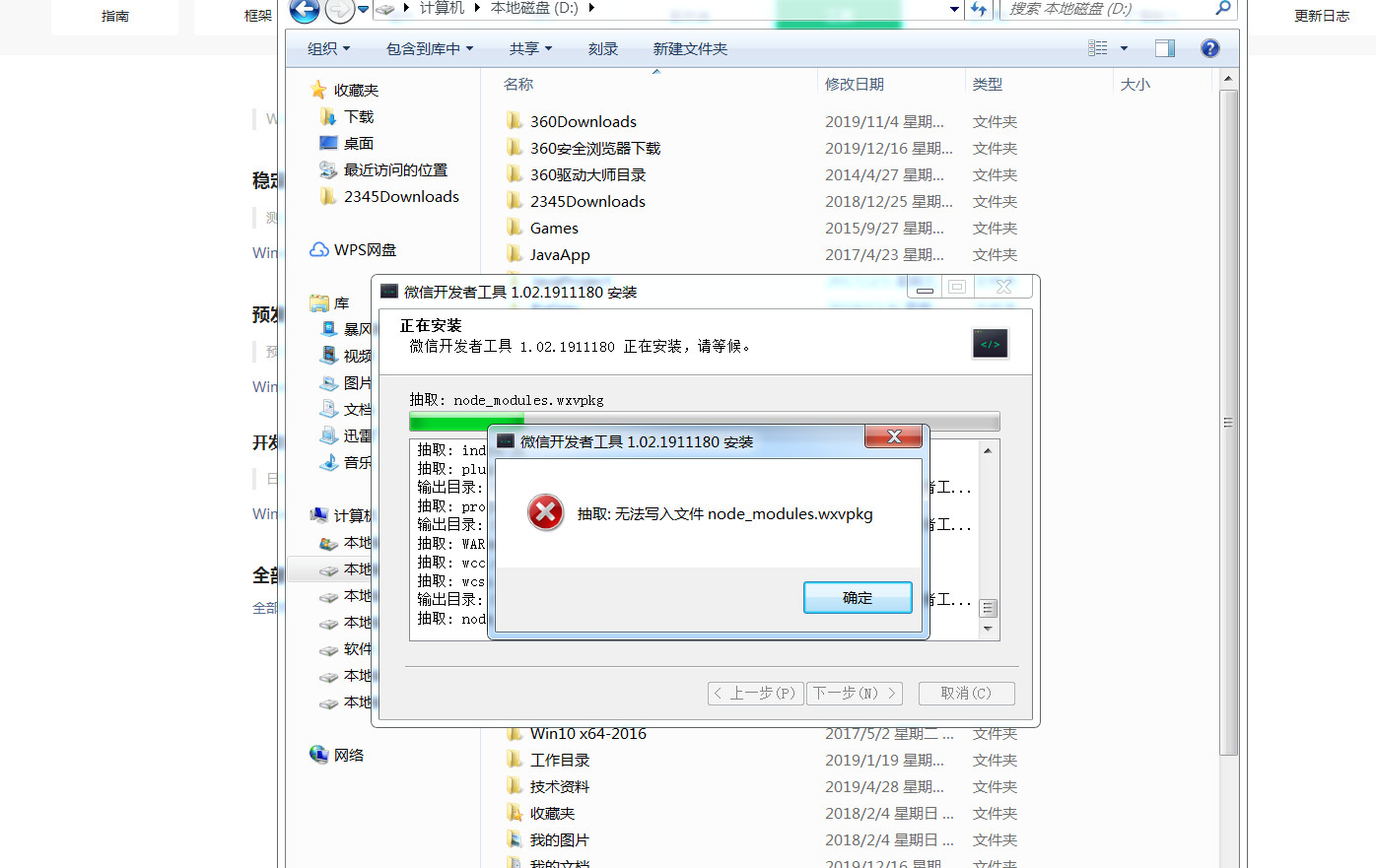
Task: Click the change view icon
Action: click(x=1097, y=48)
